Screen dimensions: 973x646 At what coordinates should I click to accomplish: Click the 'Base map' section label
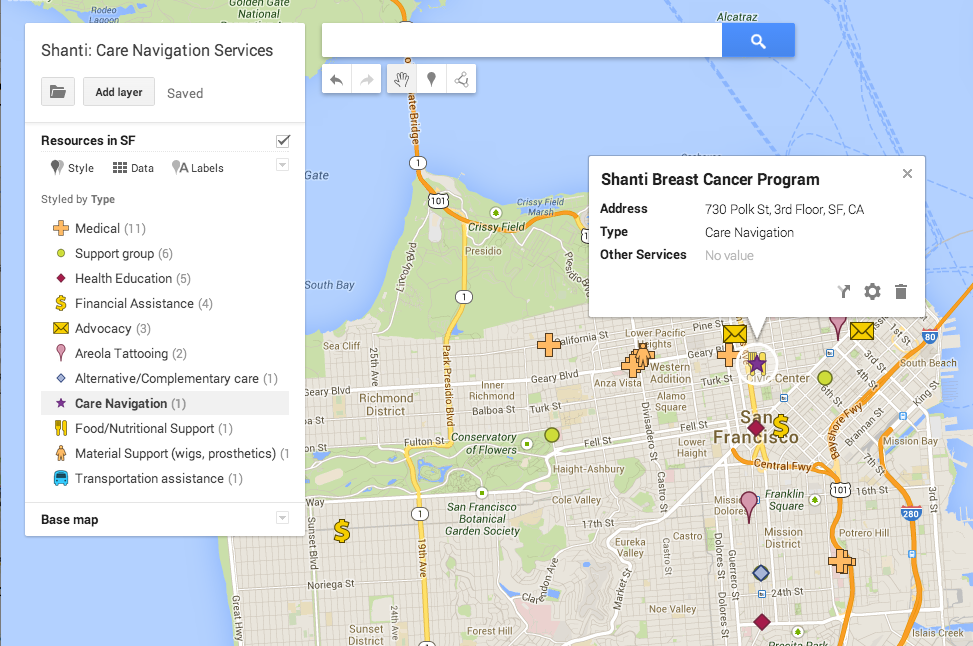(70, 519)
